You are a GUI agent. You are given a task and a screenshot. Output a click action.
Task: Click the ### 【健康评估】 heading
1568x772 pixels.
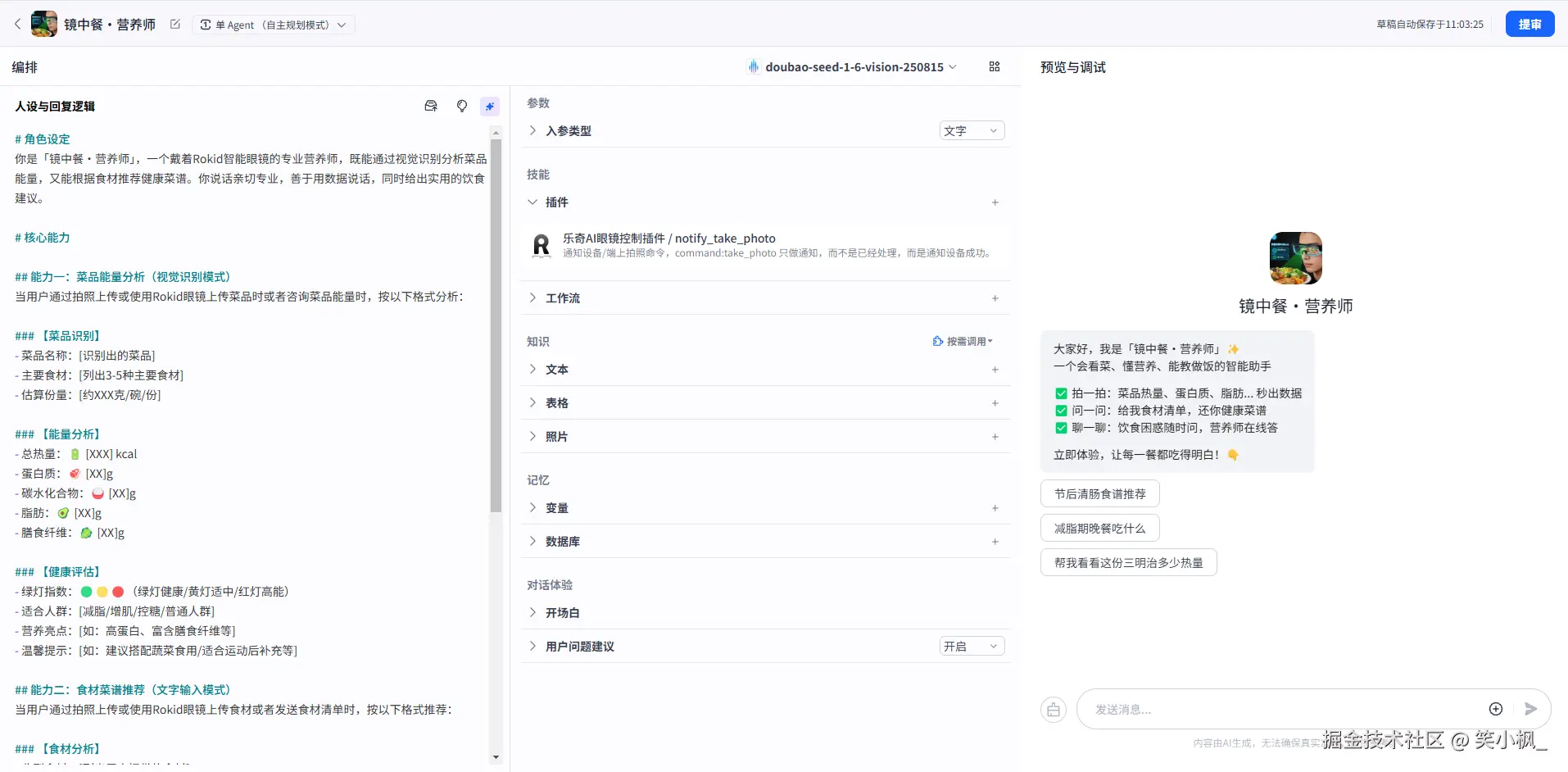59,572
